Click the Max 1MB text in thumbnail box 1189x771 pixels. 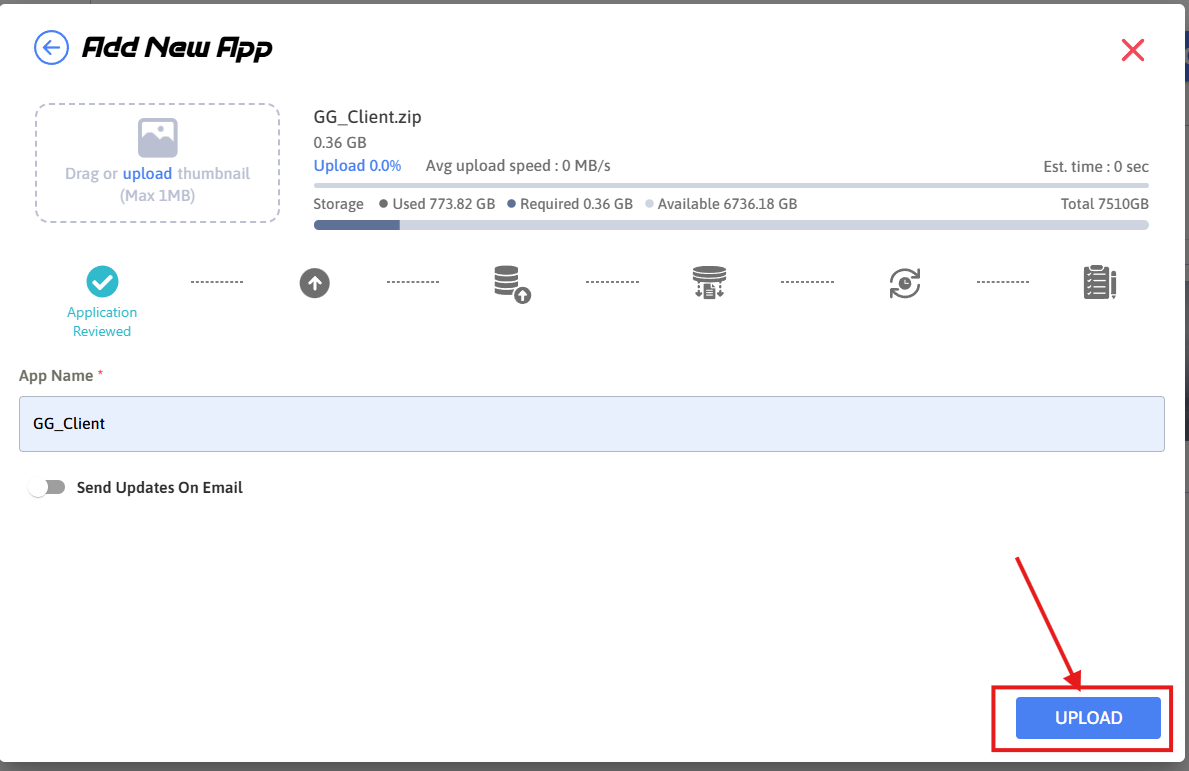coord(157,195)
